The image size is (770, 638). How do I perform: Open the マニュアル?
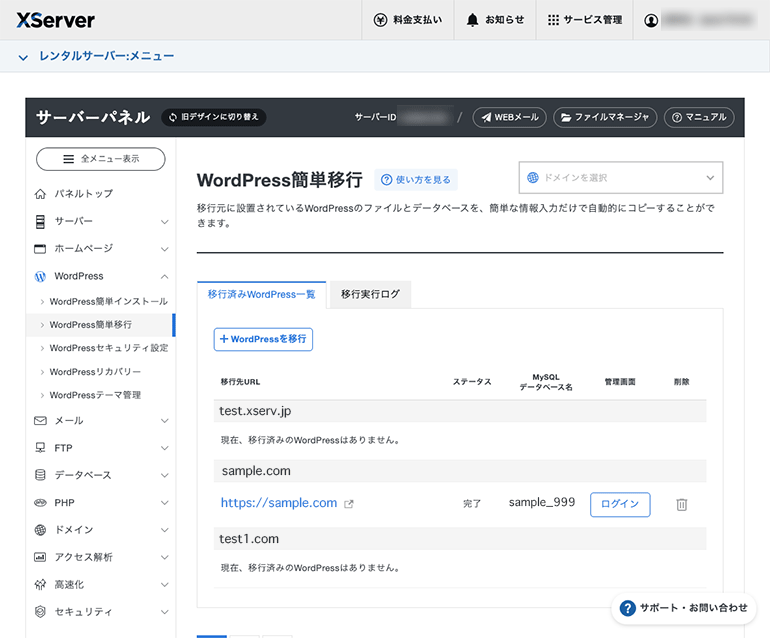(x=699, y=117)
